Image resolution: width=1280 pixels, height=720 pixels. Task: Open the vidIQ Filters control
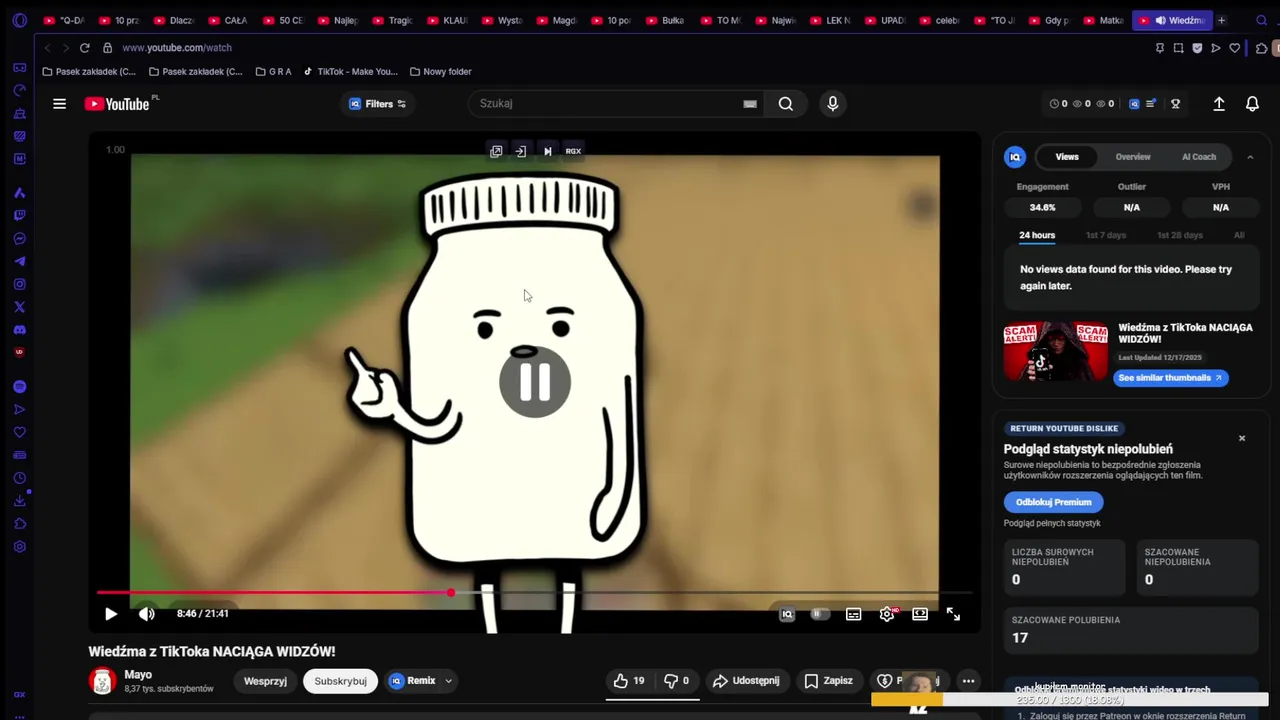click(377, 104)
